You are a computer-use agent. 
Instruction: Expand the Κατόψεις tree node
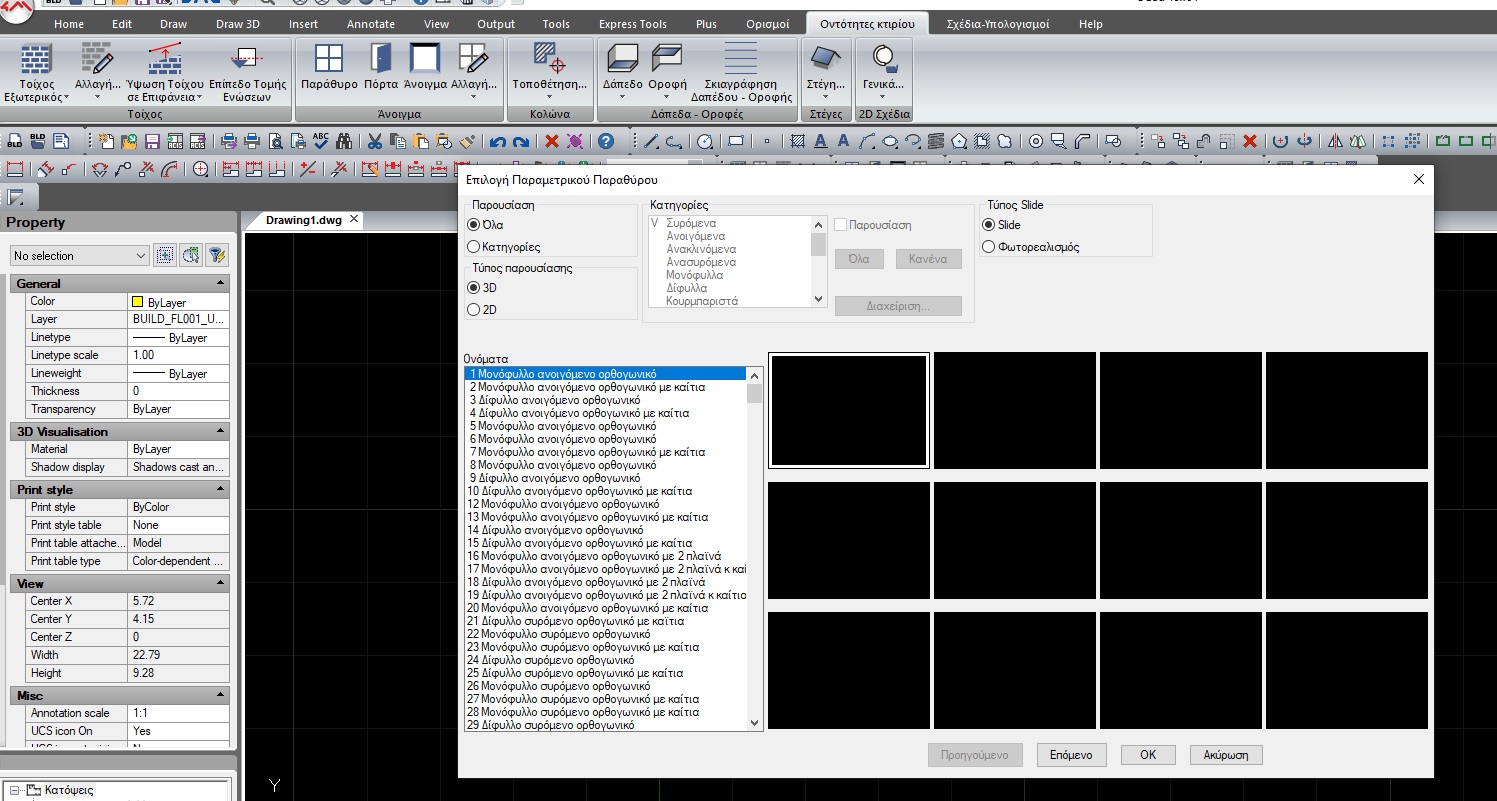[15, 790]
